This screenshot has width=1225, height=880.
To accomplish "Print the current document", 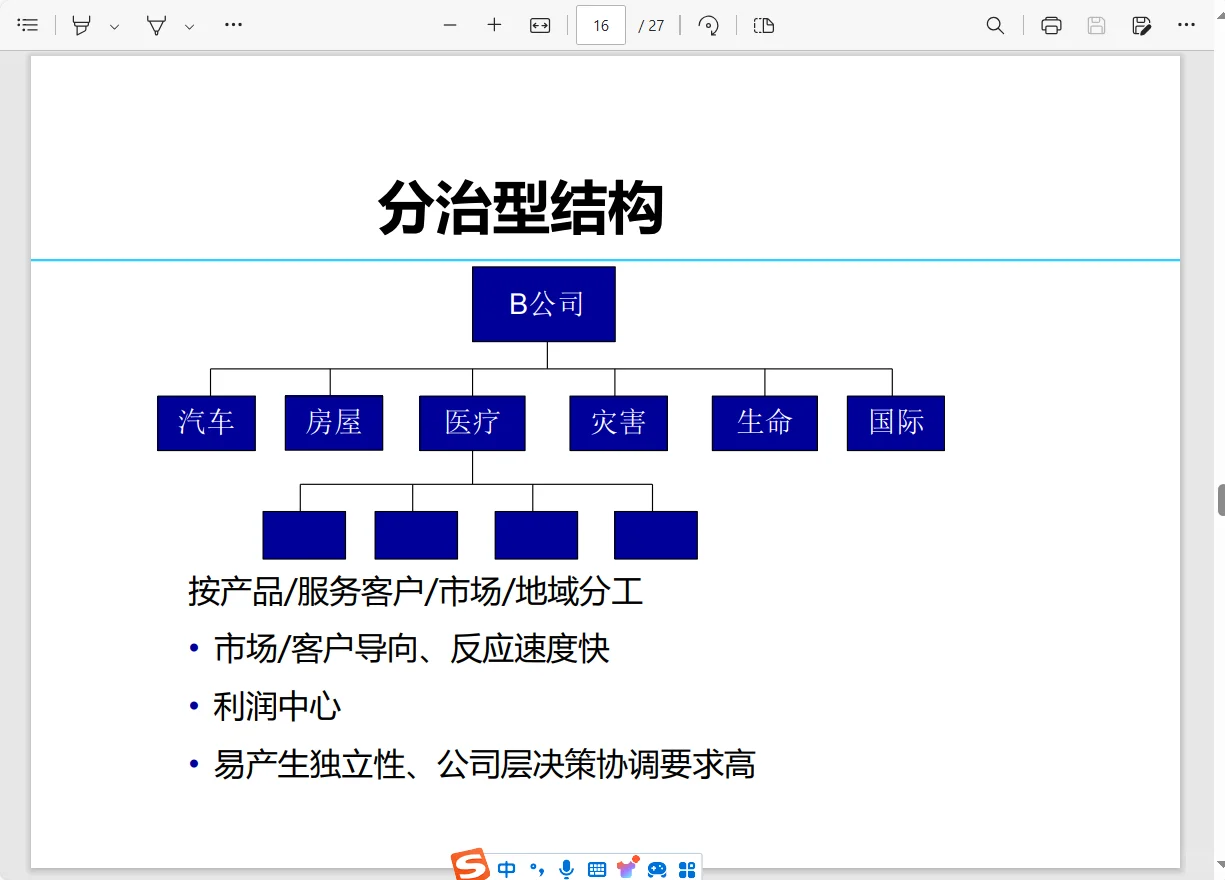I will (x=1050, y=25).
